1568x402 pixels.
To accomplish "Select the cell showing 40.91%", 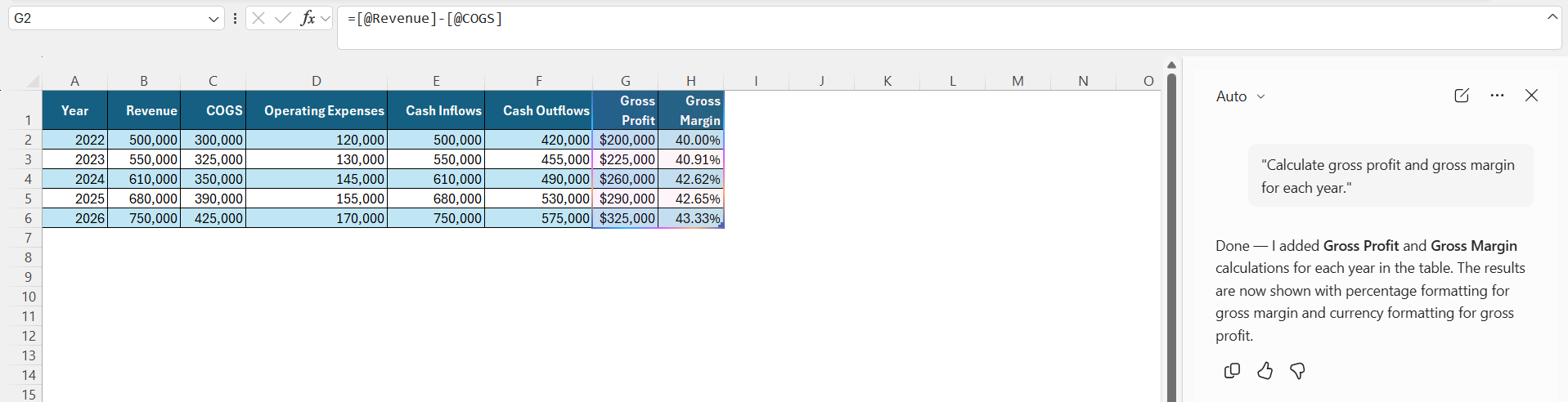I will [691, 159].
